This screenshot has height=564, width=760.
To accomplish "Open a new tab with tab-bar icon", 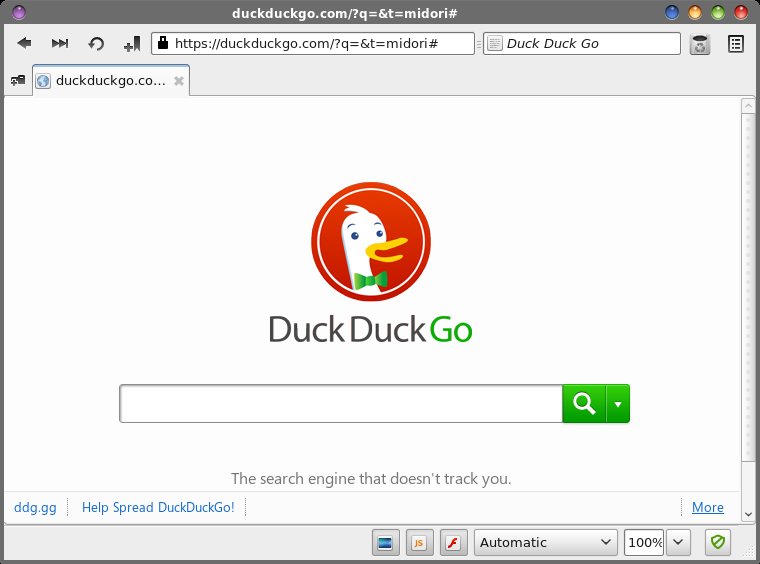I will click(18, 80).
